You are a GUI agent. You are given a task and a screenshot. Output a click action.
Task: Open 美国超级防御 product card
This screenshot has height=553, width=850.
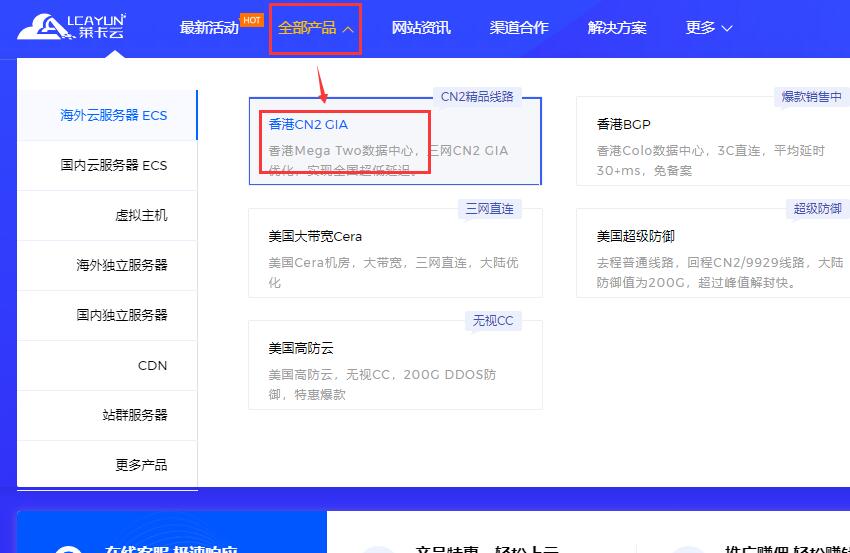pyautogui.click(x=713, y=253)
